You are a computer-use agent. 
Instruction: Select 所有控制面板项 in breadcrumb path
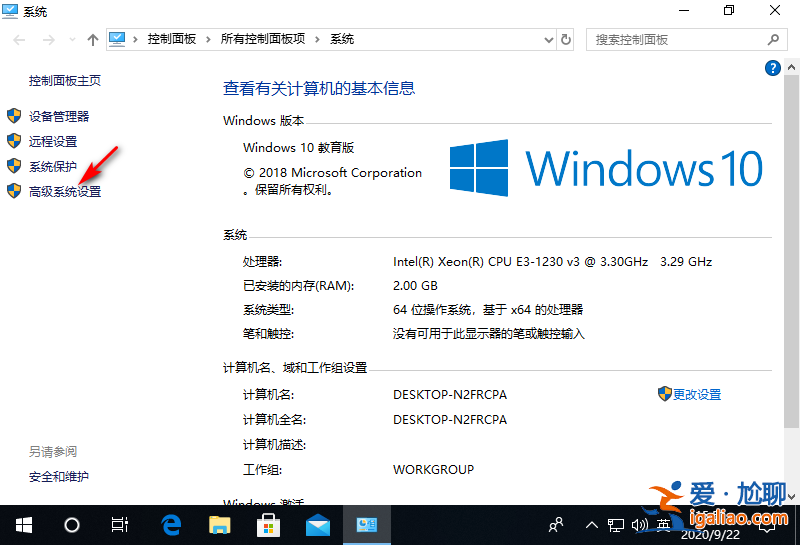coord(263,39)
